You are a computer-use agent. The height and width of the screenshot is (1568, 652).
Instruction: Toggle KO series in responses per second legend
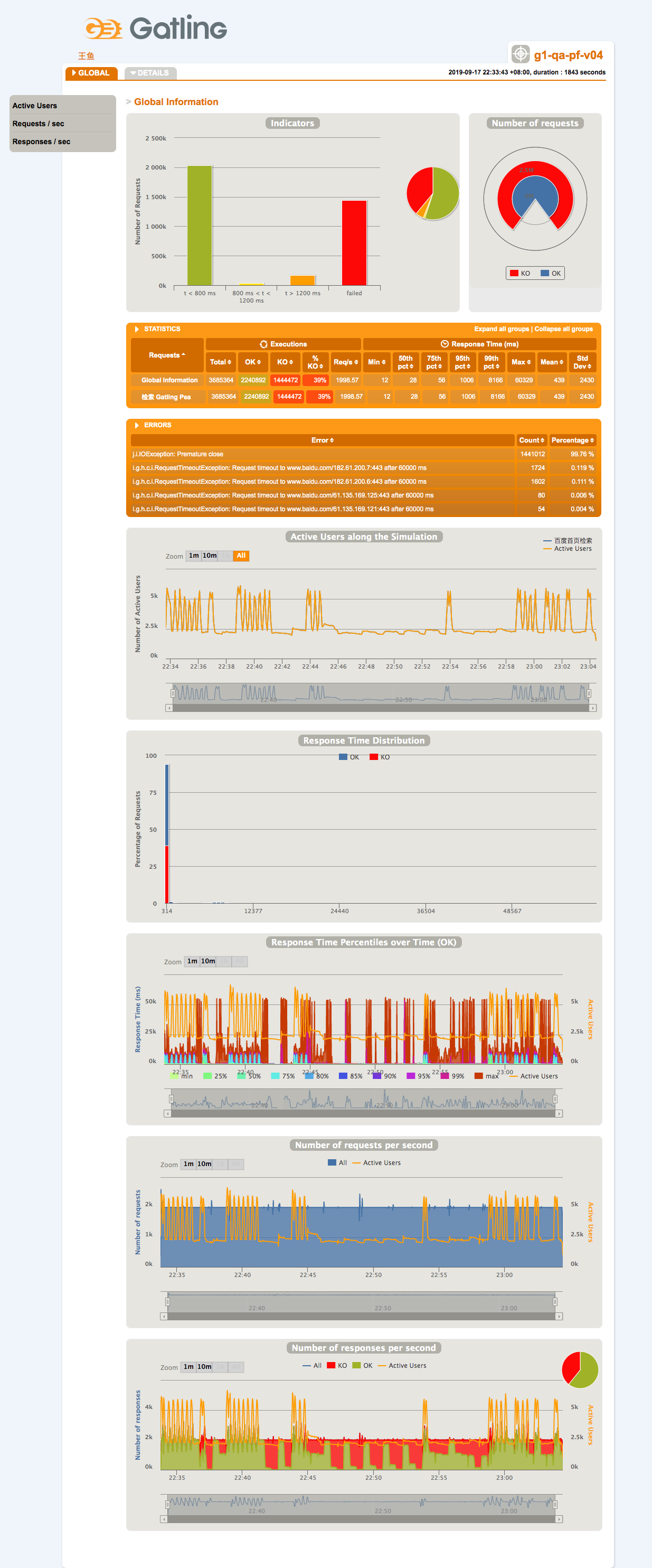coord(337,1365)
